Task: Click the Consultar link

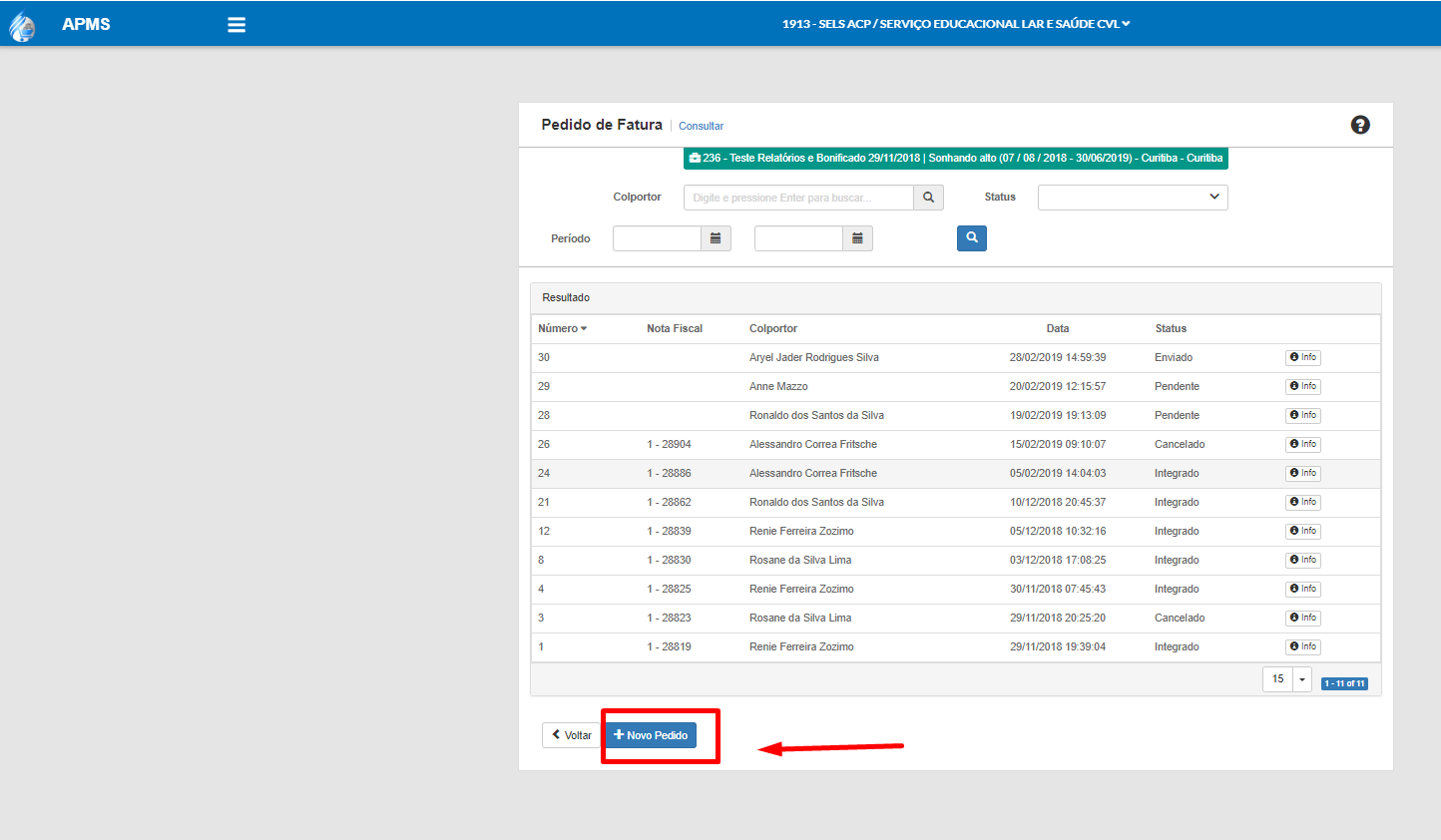Action: [701, 126]
